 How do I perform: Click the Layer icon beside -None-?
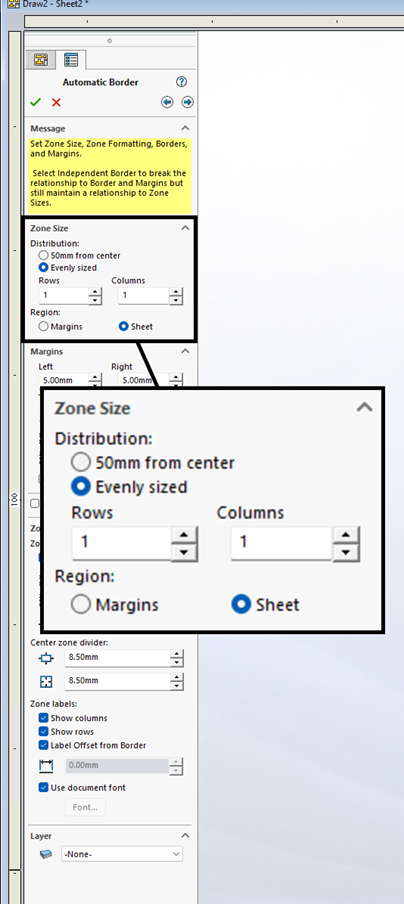[46, 854]
